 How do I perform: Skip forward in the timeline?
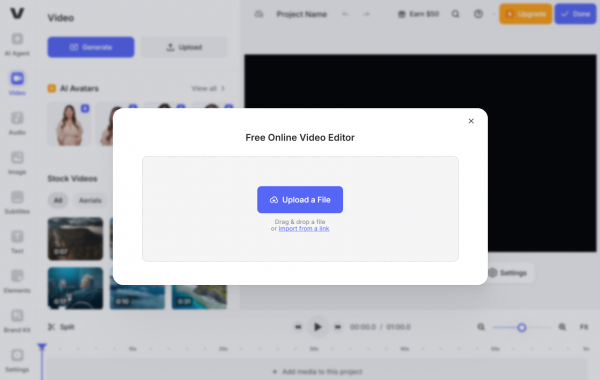[338, 327]
